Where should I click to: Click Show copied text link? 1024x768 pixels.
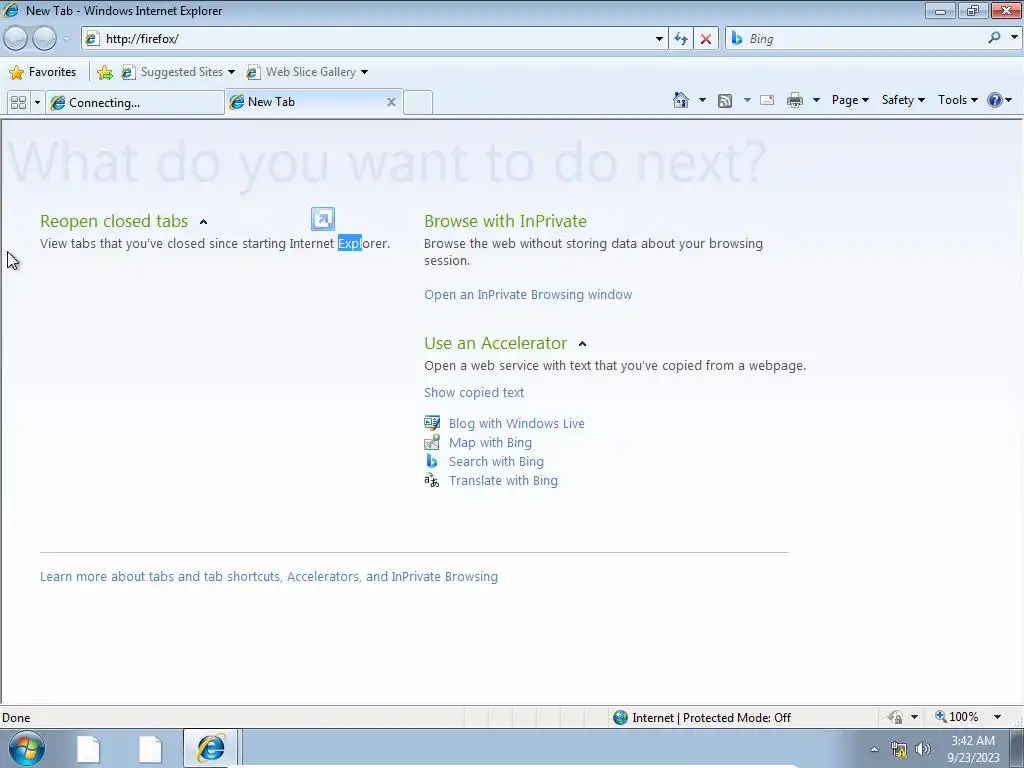point(473,392)
